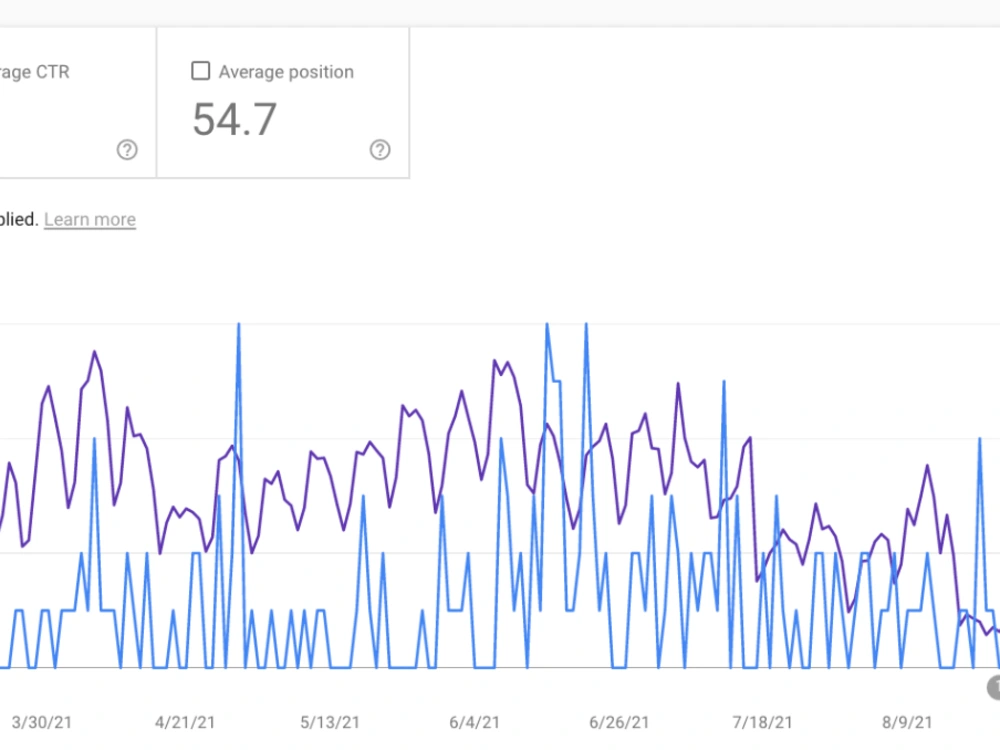The height and width of the screenshot is (750, 1000).
Task: Click the 3/30/21 date axis label
Action: pos(41,723)
